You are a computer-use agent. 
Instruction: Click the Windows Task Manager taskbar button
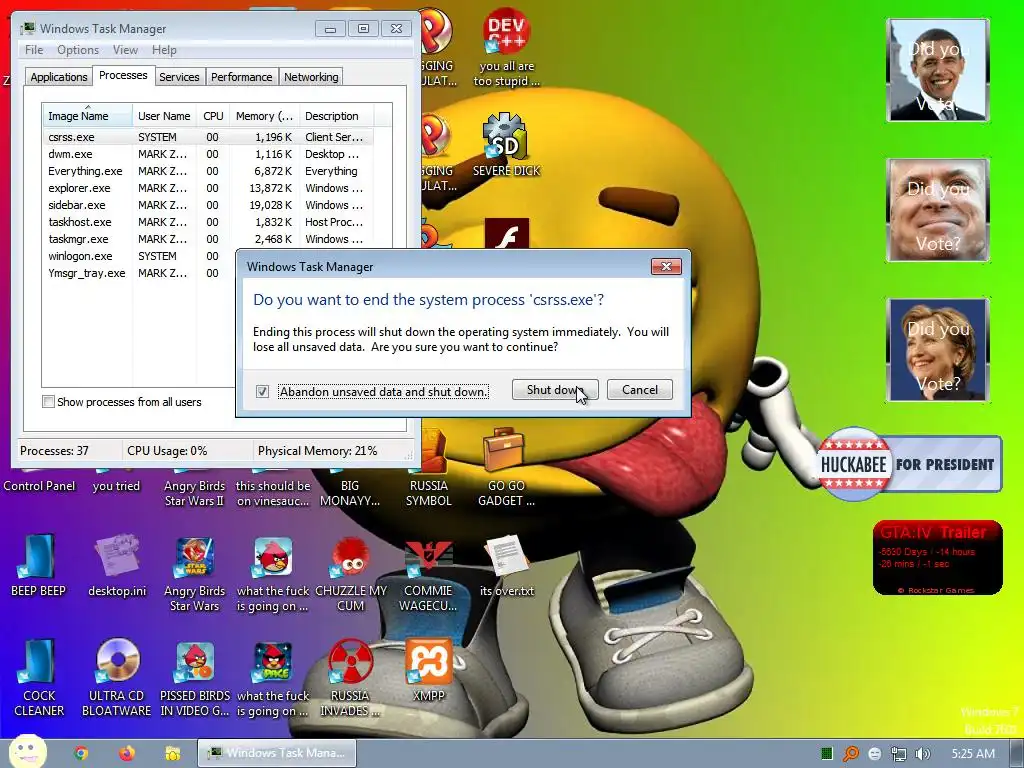277,753
